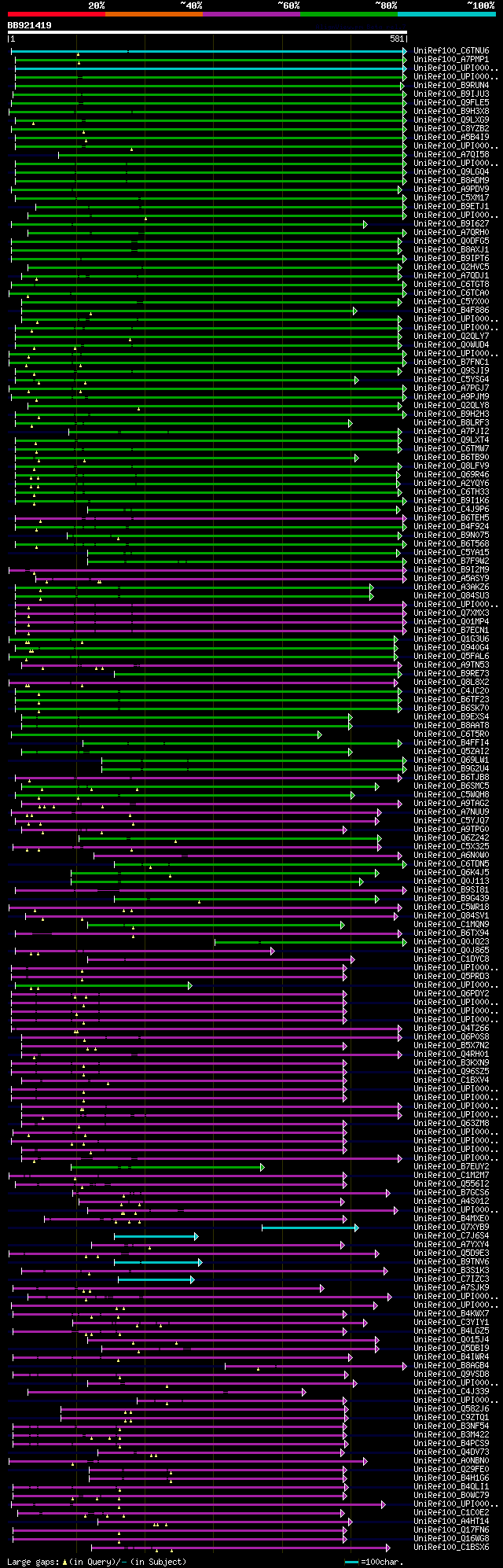Open UniRef100_B8ADM9 hit
This screenshot has width=503, height=1568.
point(451,181)
